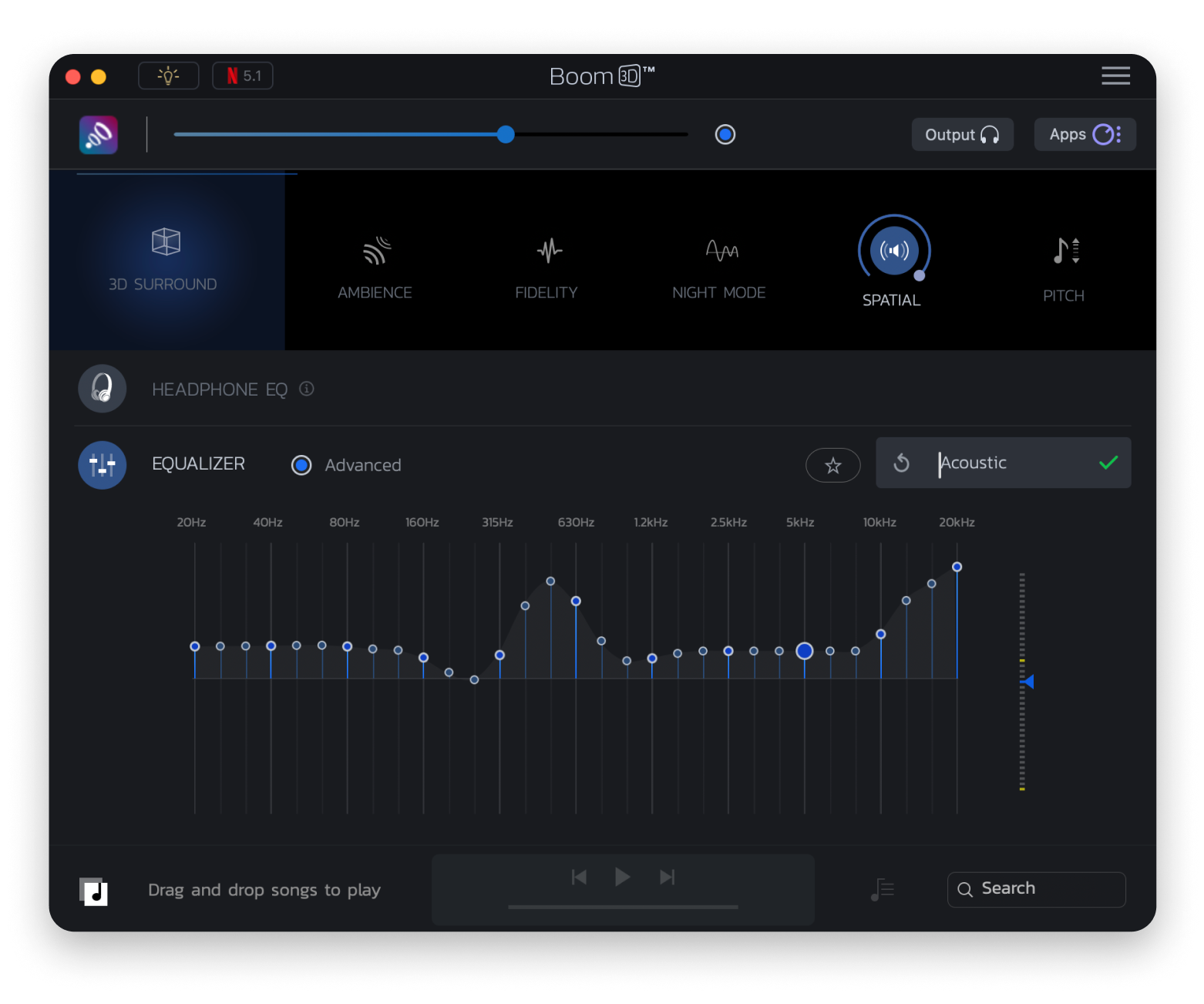Click the playback progress bar
This screenshot has width=1204, height=1004.
pos(623,907)
